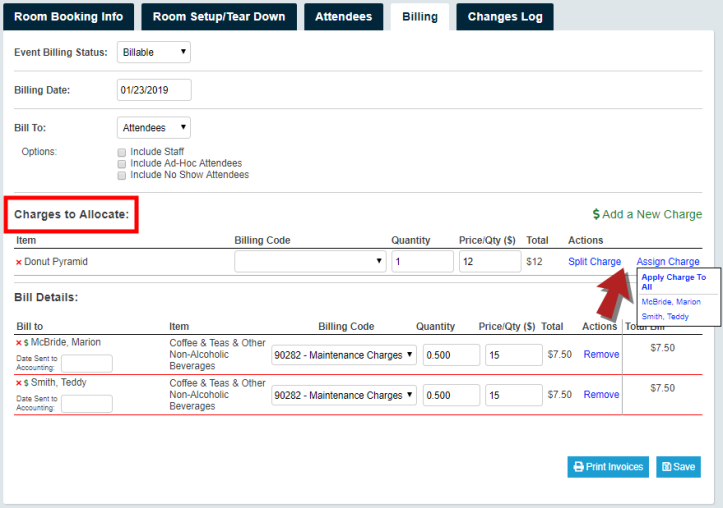Click Smith's Date Sent to Accounting field
Viewport: 723px width, 508px height.
pos(87,404)
